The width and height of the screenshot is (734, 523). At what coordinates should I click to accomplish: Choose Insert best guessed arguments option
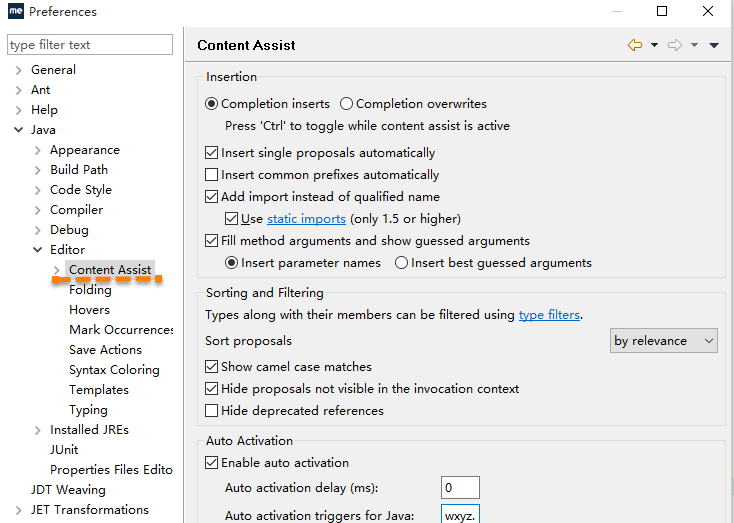tap(401, 263)
